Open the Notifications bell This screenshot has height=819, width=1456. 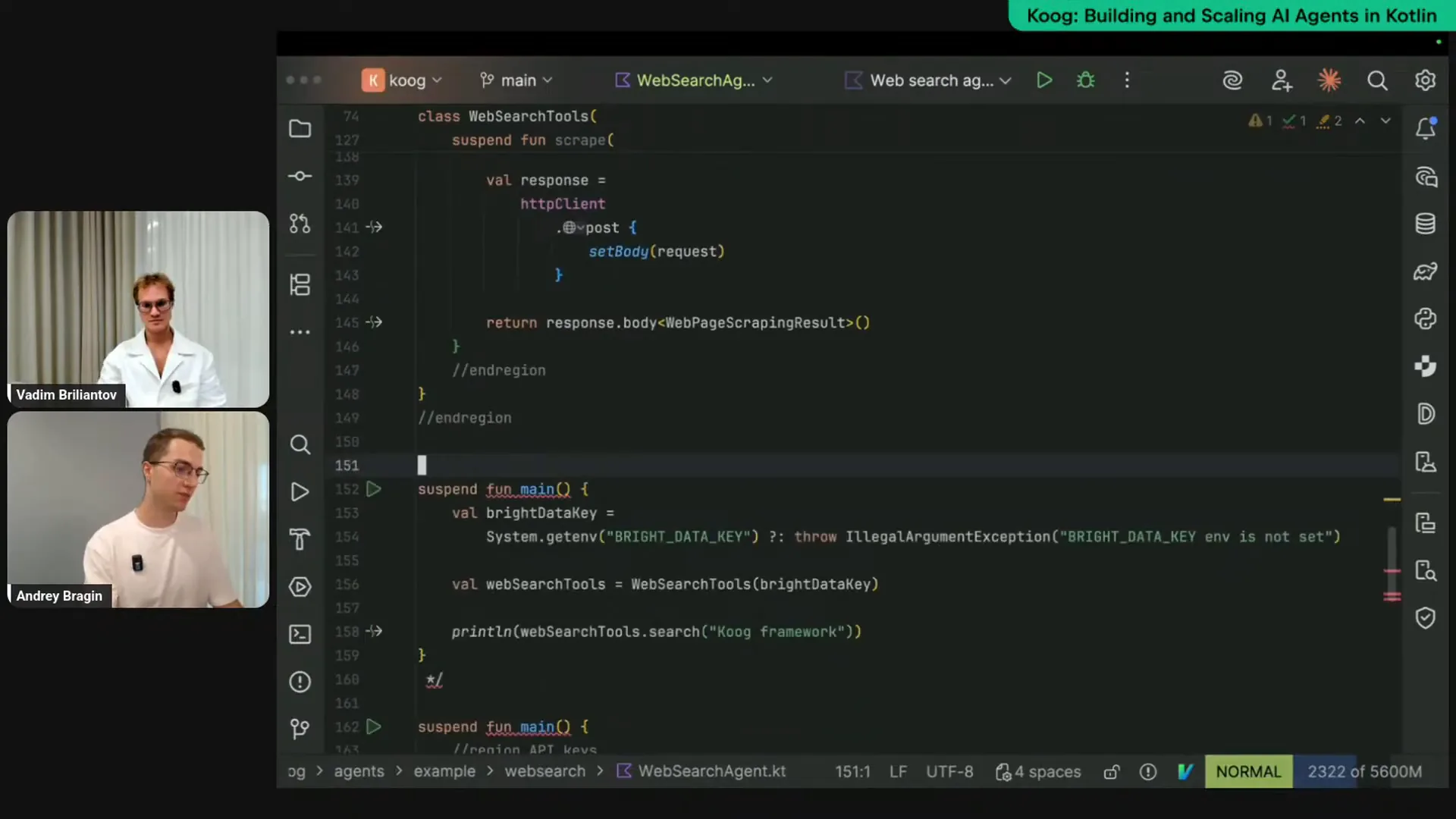(x=1426, y=128)
